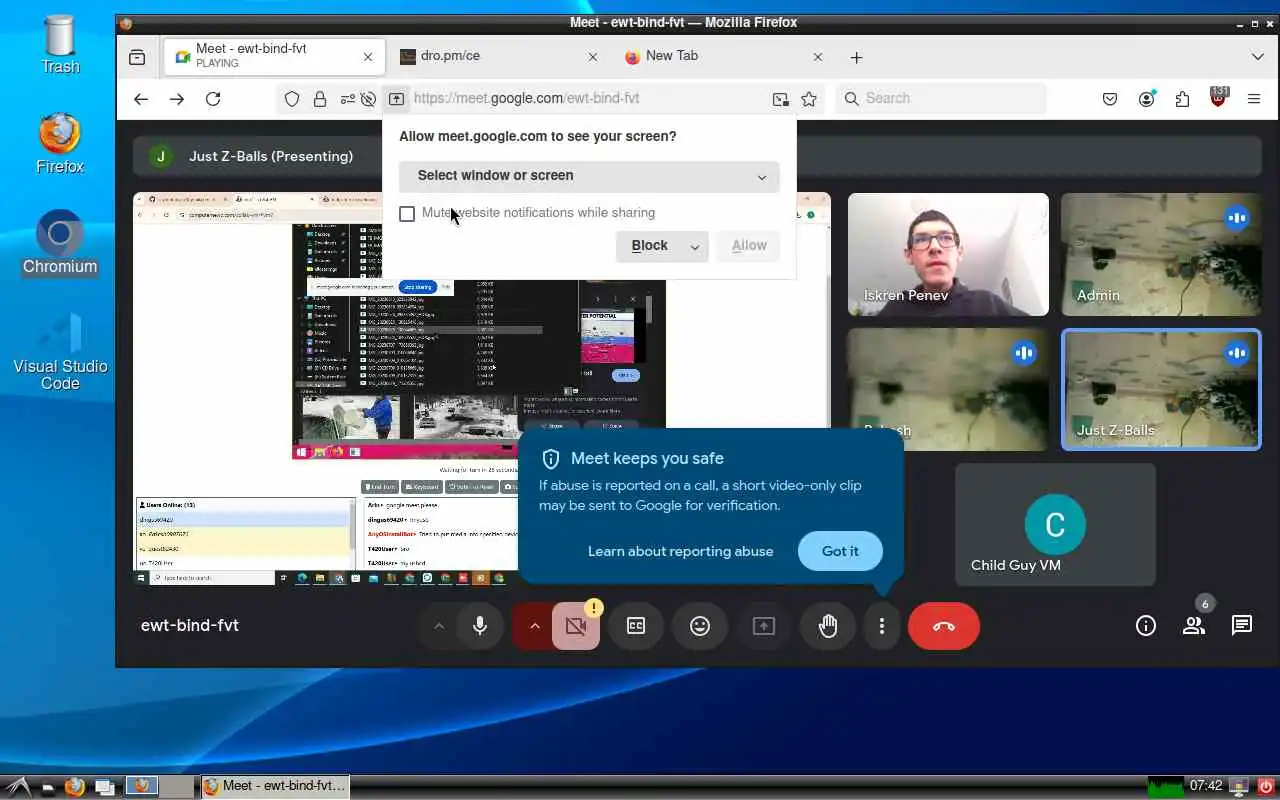Image resolution: width=1280 pixels, height=800 pixels.
Task: Click the autoplay blocked indicator icon
Action: [x=369, y=99]
